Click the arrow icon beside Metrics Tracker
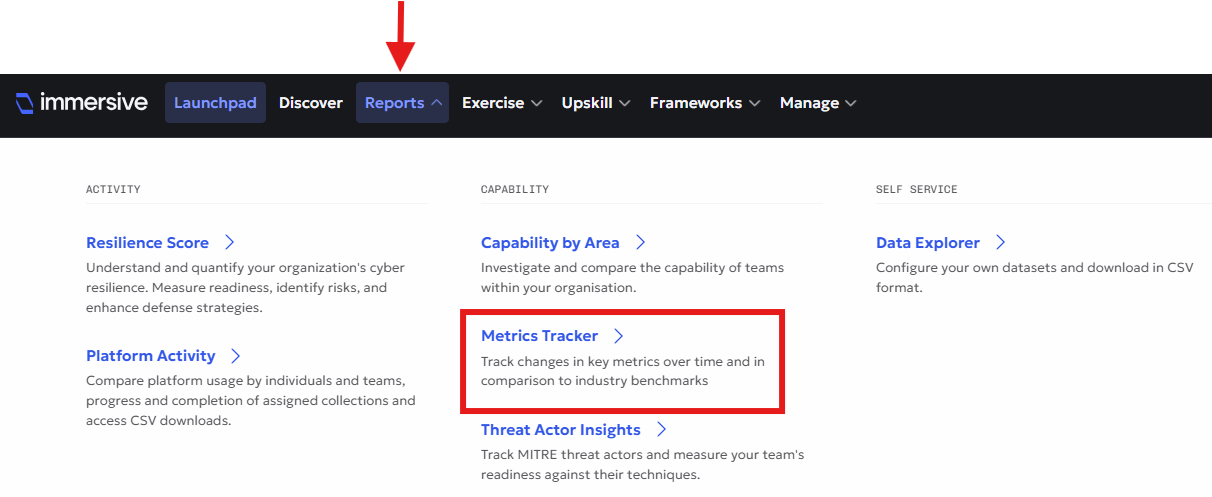1212x497 pixels. point(618,336)
